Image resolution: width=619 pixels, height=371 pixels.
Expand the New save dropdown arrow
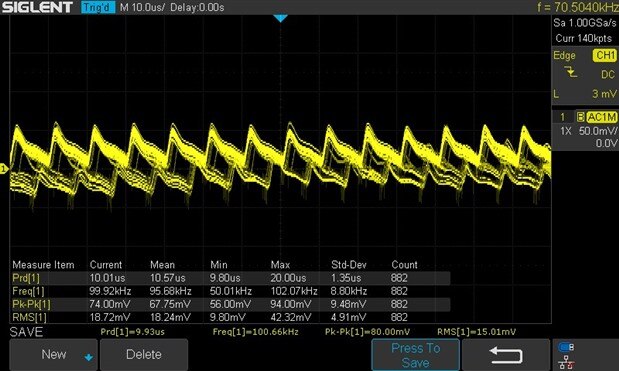pos(89,358)
